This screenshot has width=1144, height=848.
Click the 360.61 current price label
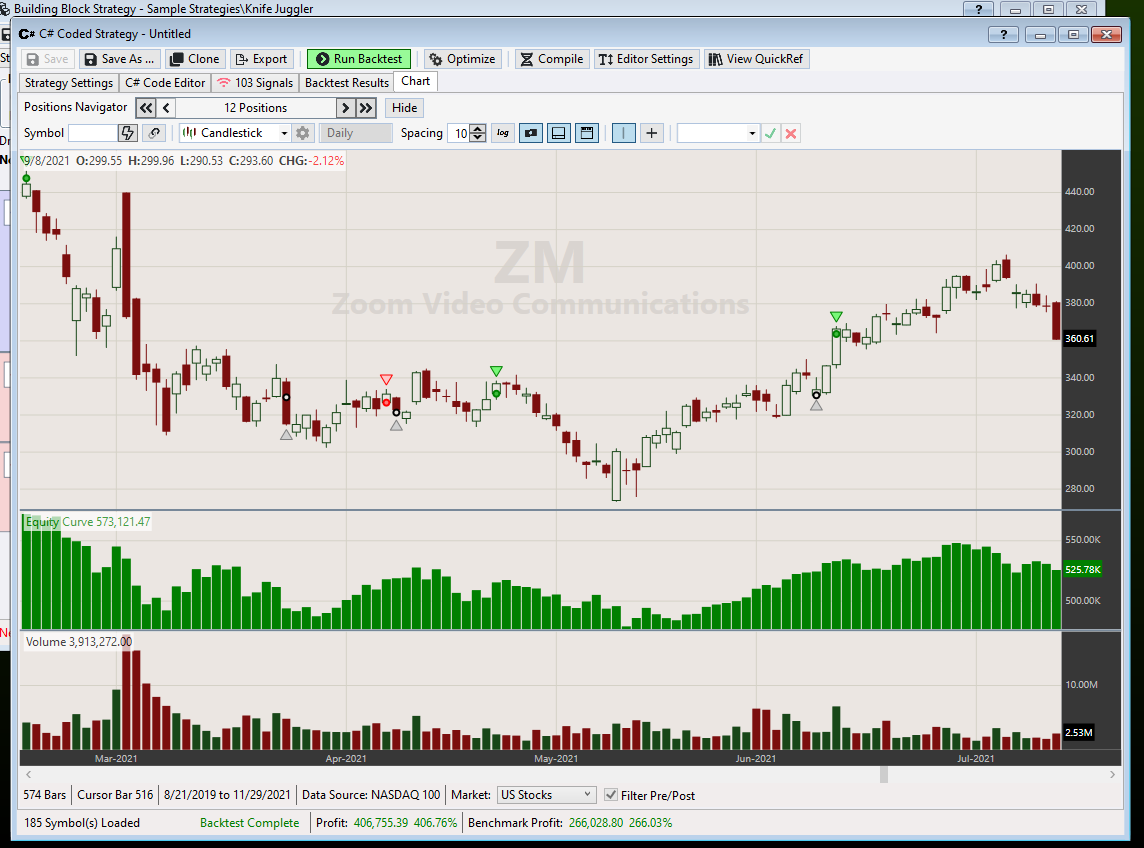pyautogui.click(x=1079, y=339)
